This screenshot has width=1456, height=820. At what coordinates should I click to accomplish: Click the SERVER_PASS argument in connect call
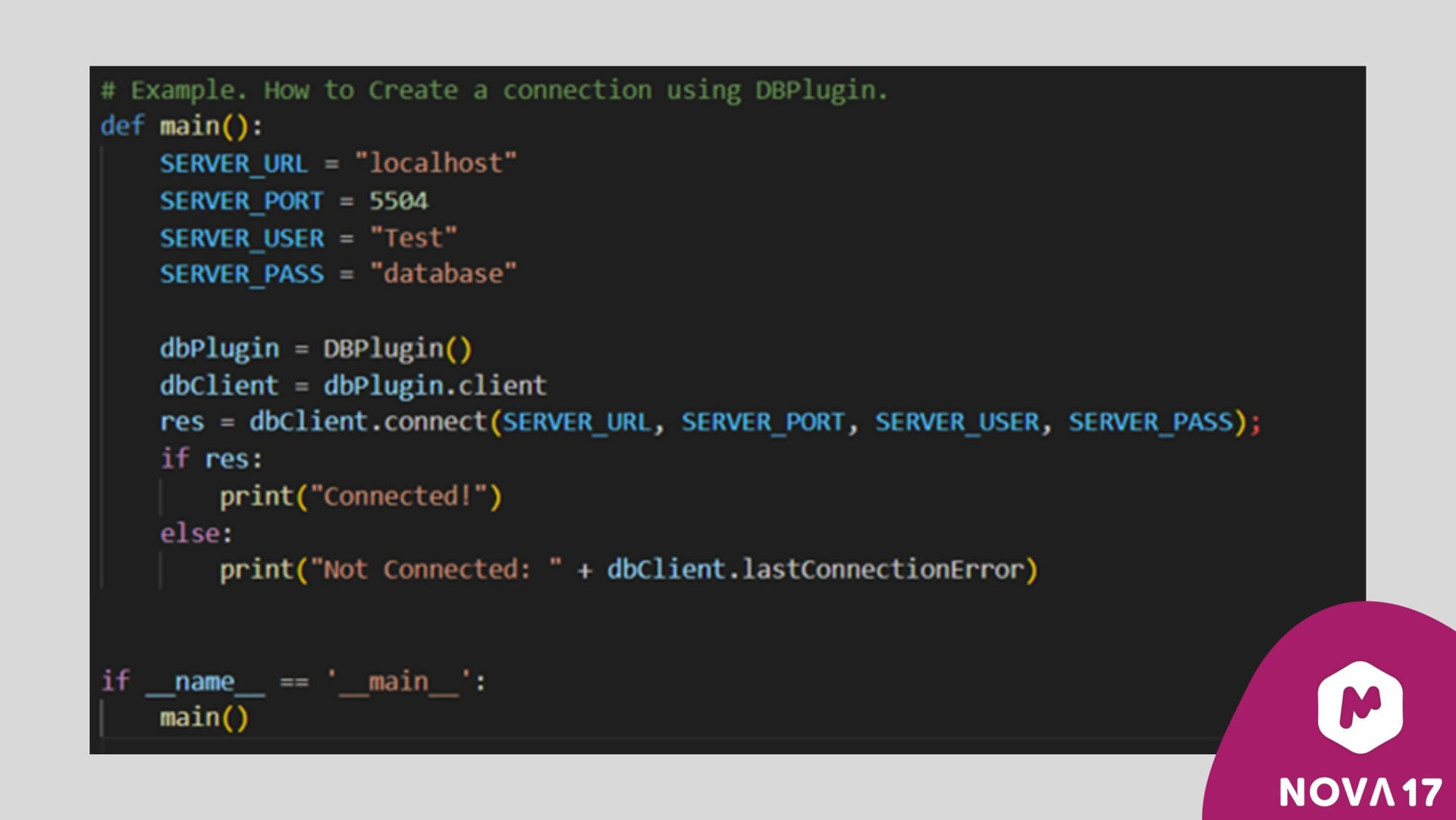point(1150,422)
